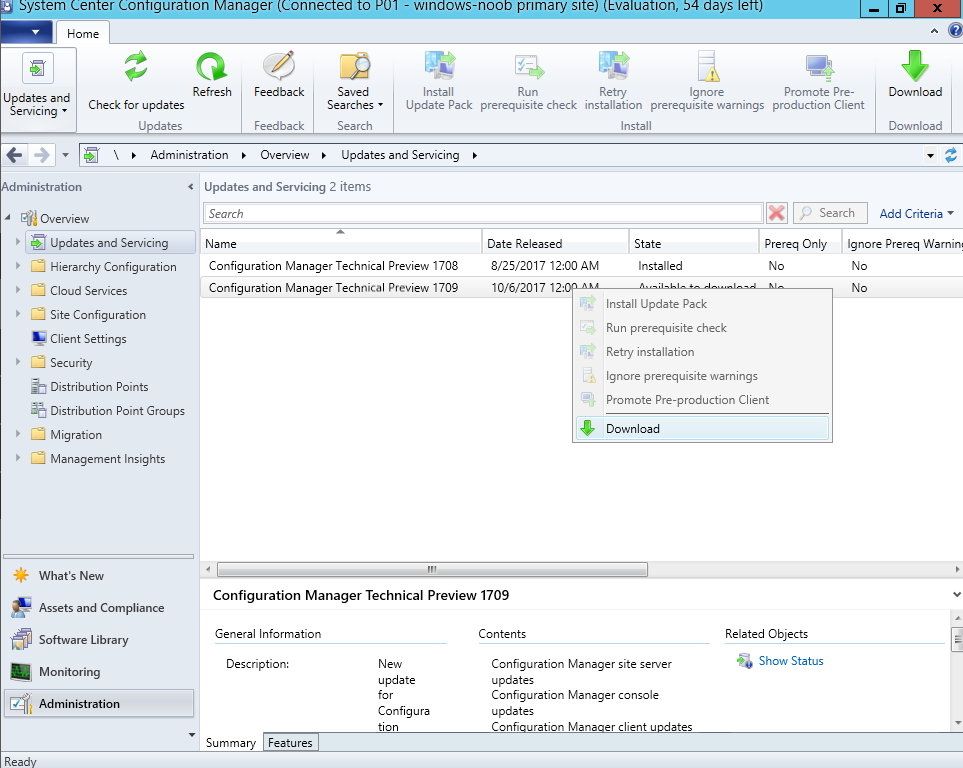Open the Software Library workspace icon
This screenshot has height=768, width=963.
21,640
